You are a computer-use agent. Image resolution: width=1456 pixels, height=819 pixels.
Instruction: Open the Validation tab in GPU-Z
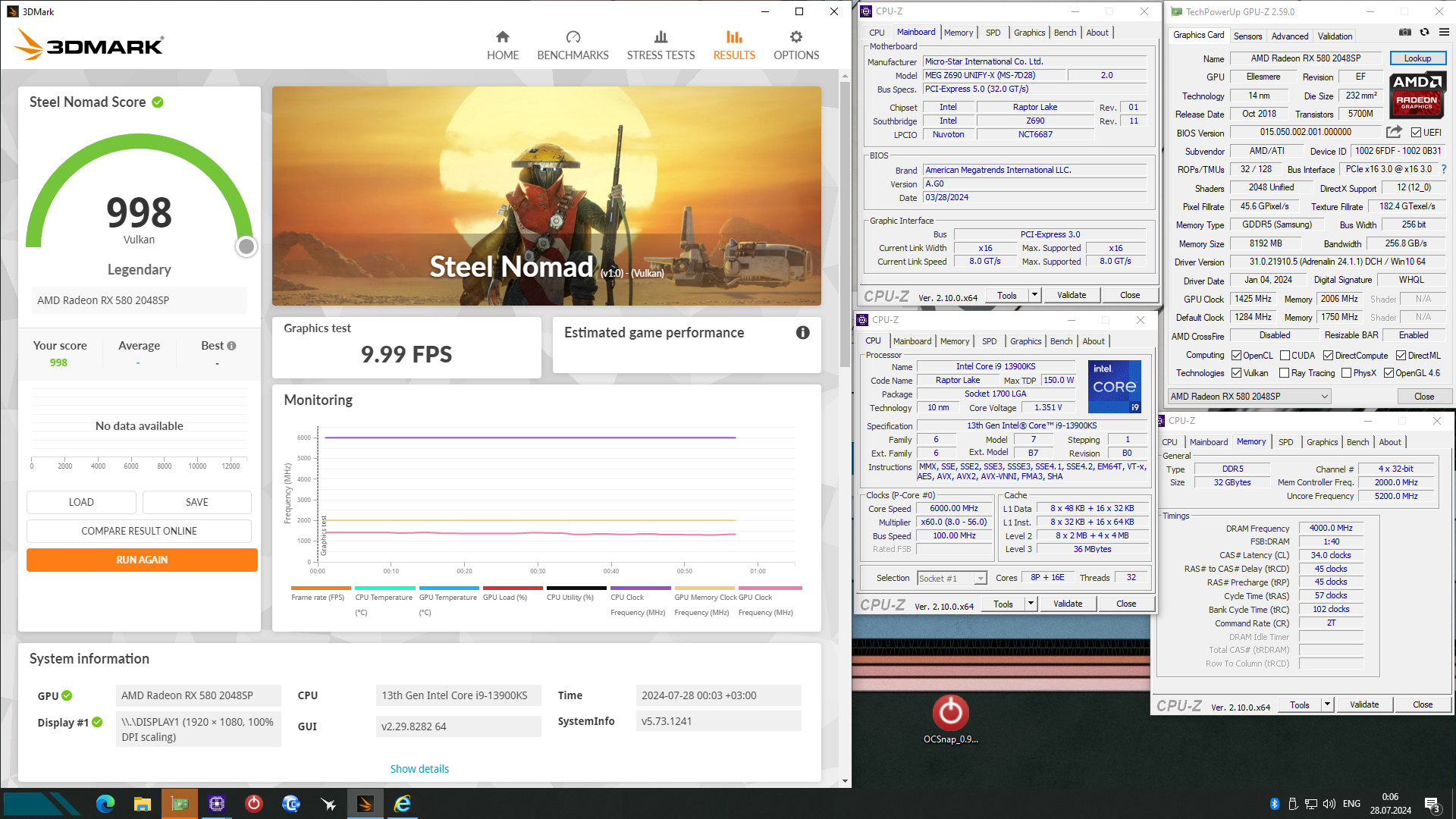[x=1335, y=36]
